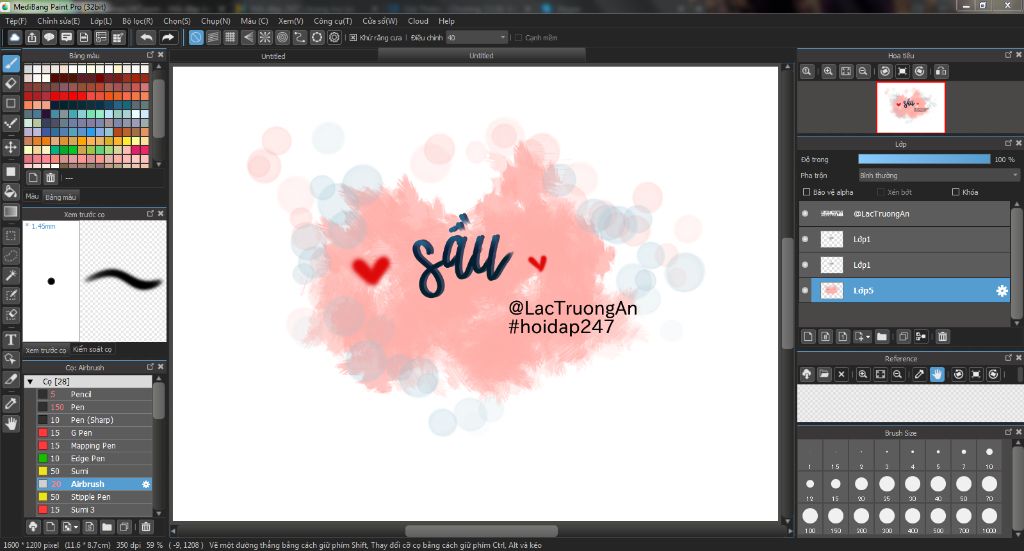Image resolution: width=1024 pixels, height=551 pixels.
Task: Select the Hand pan tool
Action: pos(10,424)
